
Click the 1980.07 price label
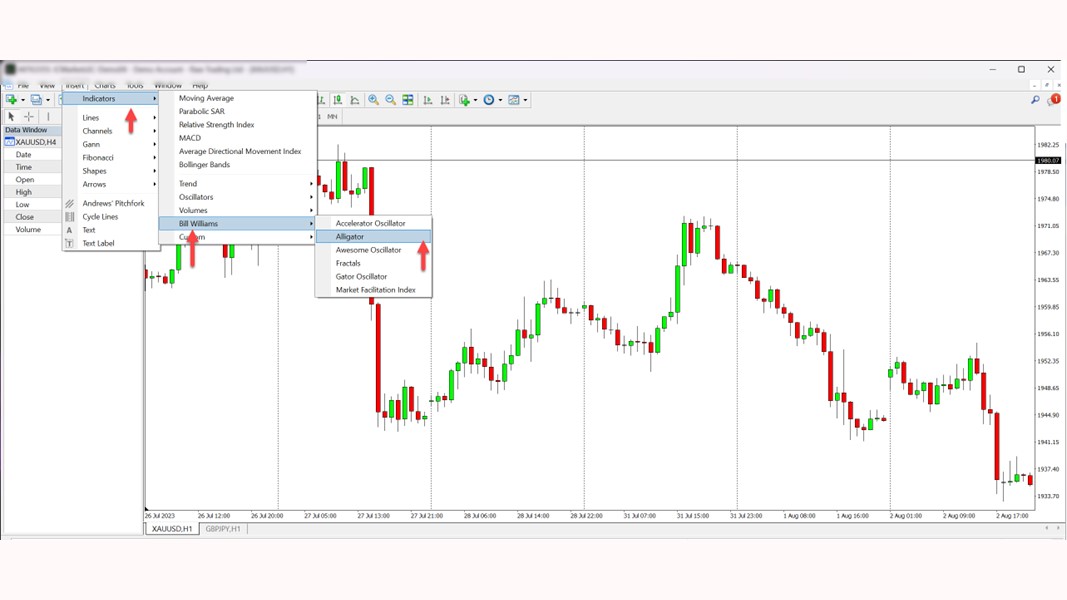click(1048, 161)
